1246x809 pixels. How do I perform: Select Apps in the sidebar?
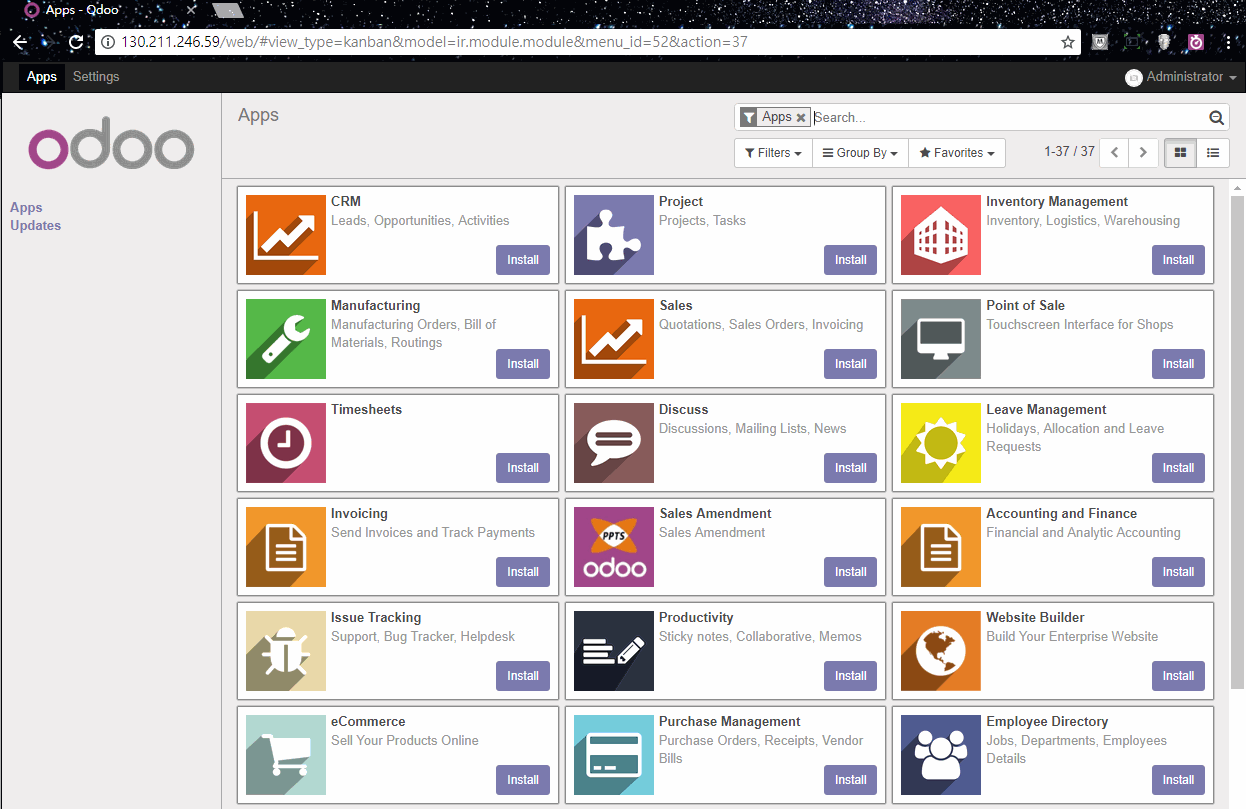(26, 207)
